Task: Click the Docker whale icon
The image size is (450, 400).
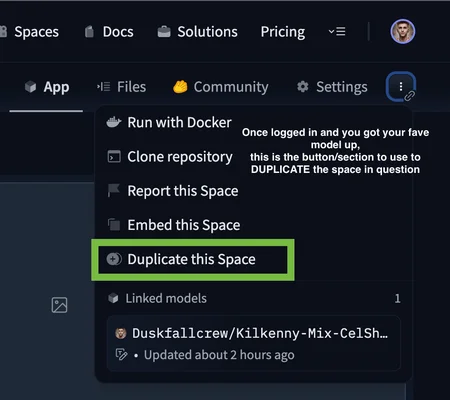Action: click(x=114, y=122)
